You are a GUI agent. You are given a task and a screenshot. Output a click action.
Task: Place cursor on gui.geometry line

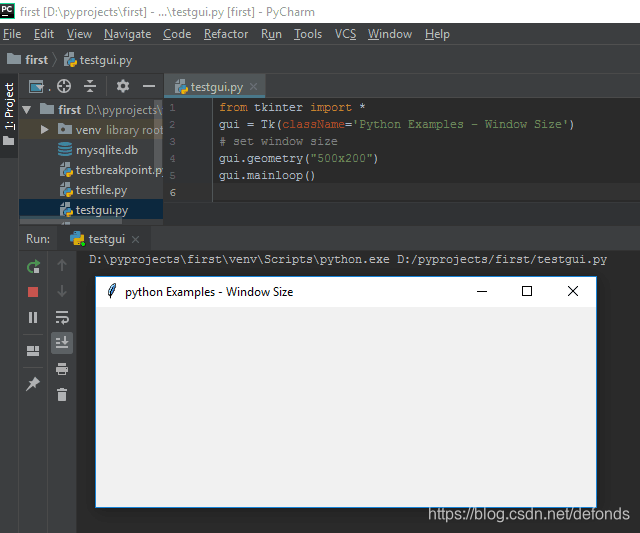[298, 158]
